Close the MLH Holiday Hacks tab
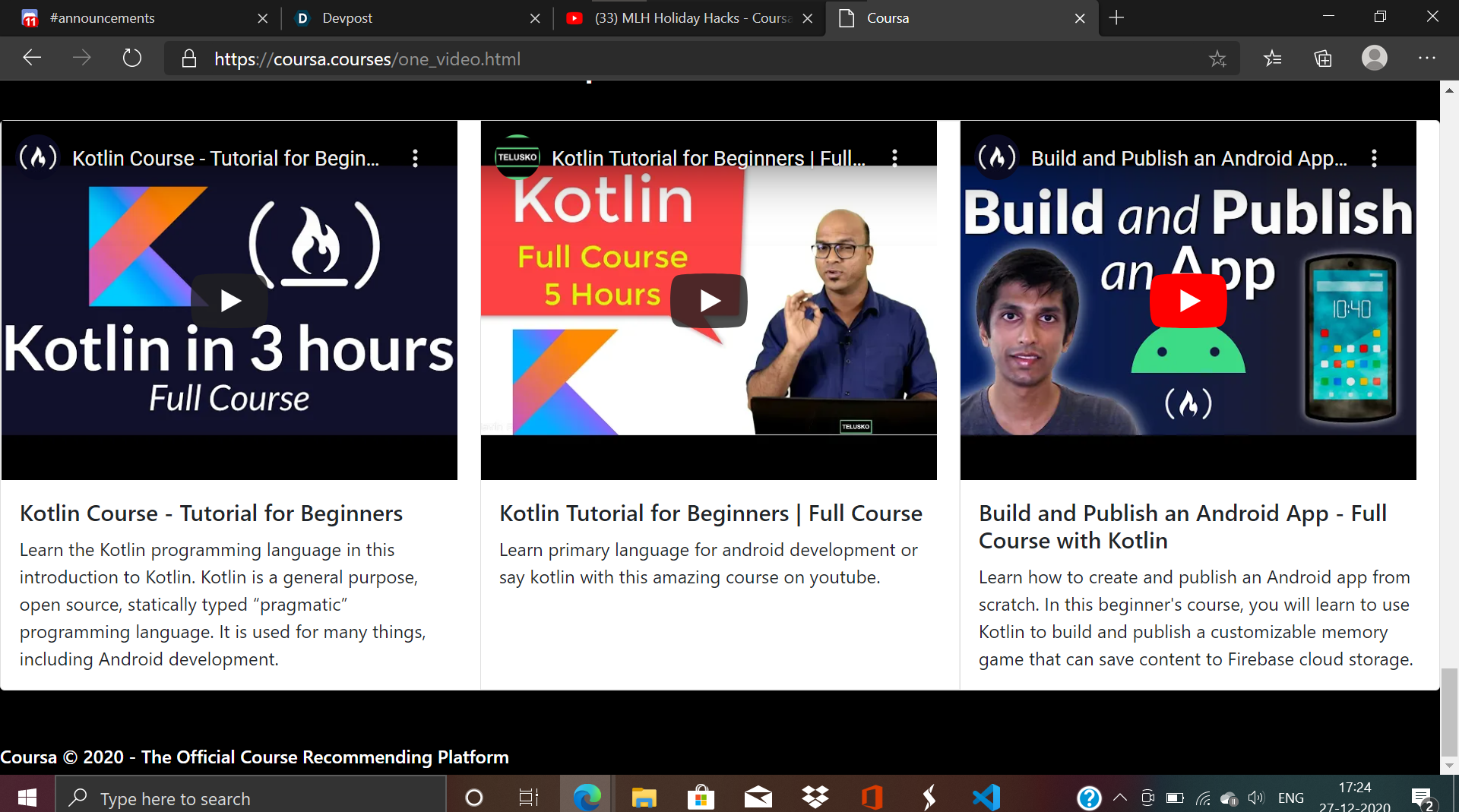Viewport: 1459px width, 812px height. click(x=808, y=18)
